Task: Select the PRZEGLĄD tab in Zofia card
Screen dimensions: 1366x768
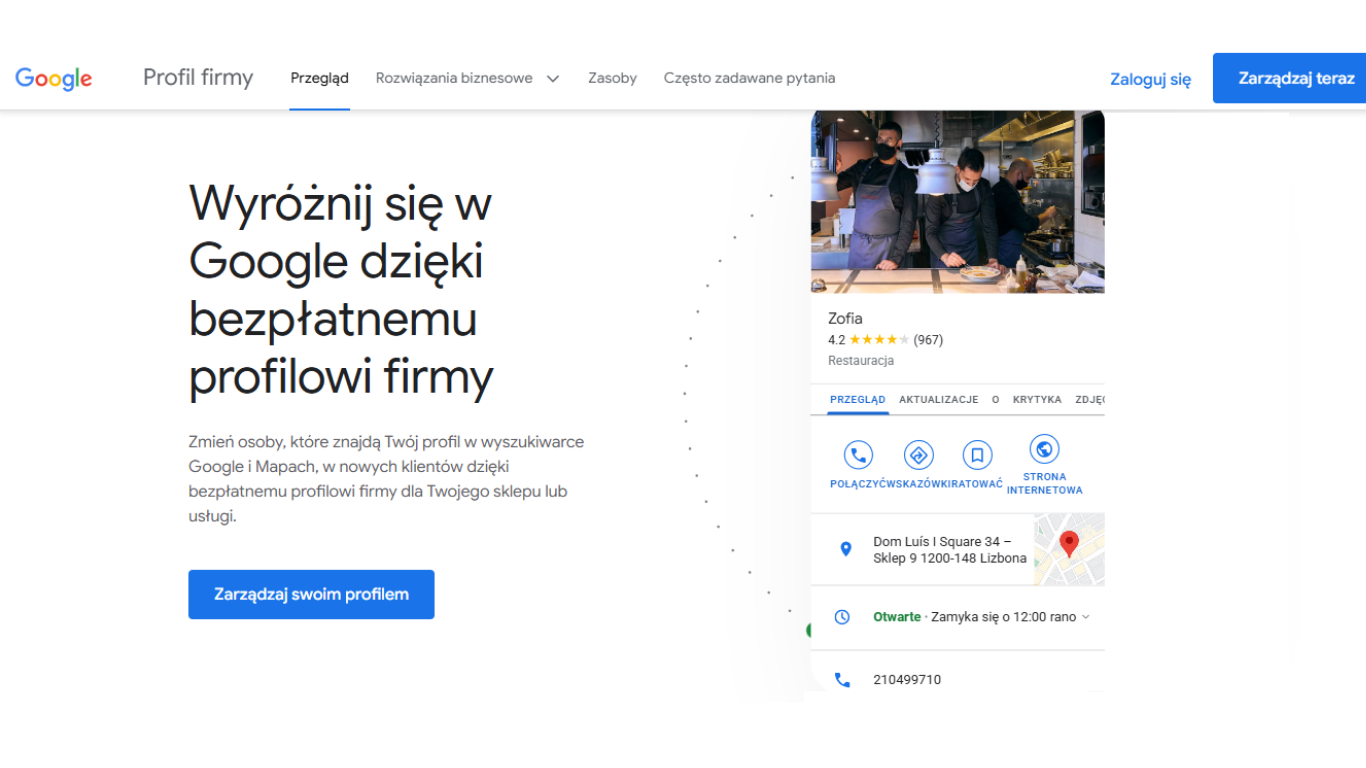Action: [x=858, y=399]
